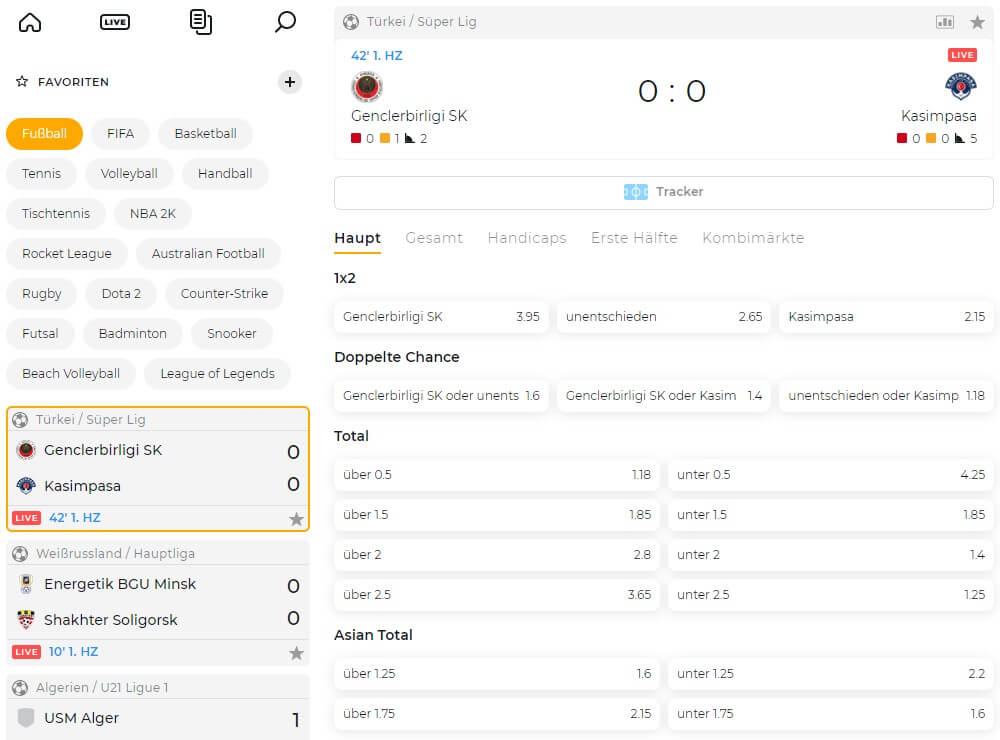1000x740 pixels.
Task: Choose the Volleyball sport filter
Action: tap(129, 174)
